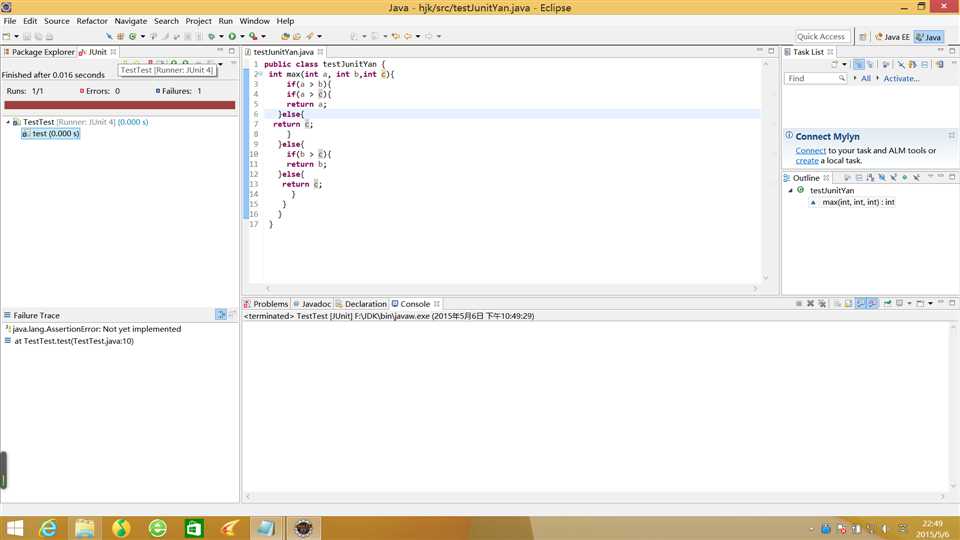Image resolution: width=960 pixels, height=540 pixels.
Task: Click into the Quick Access field
Action: (822, 37)
